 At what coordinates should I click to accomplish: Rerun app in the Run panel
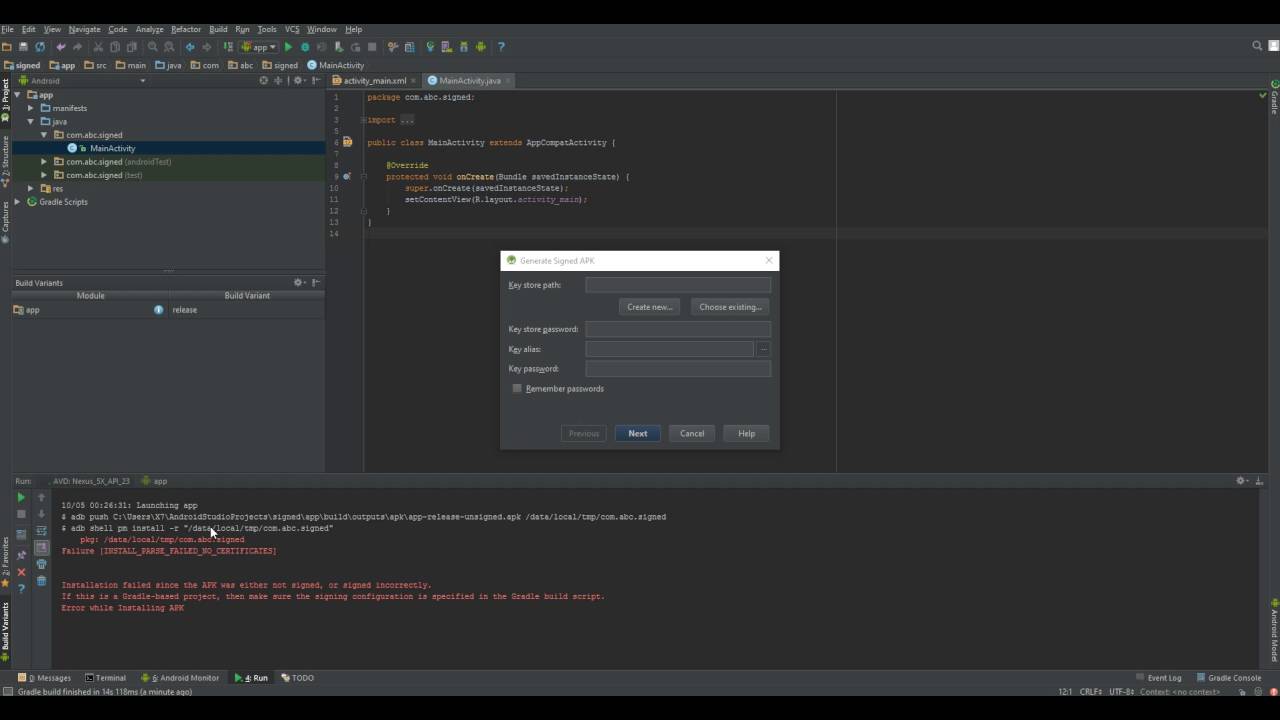(x=20, y=497)
